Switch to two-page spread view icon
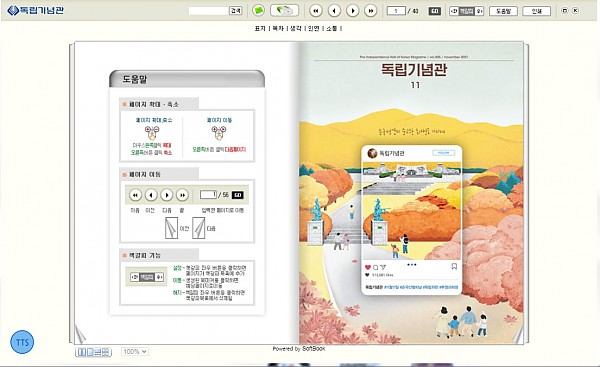 point(81,352)
